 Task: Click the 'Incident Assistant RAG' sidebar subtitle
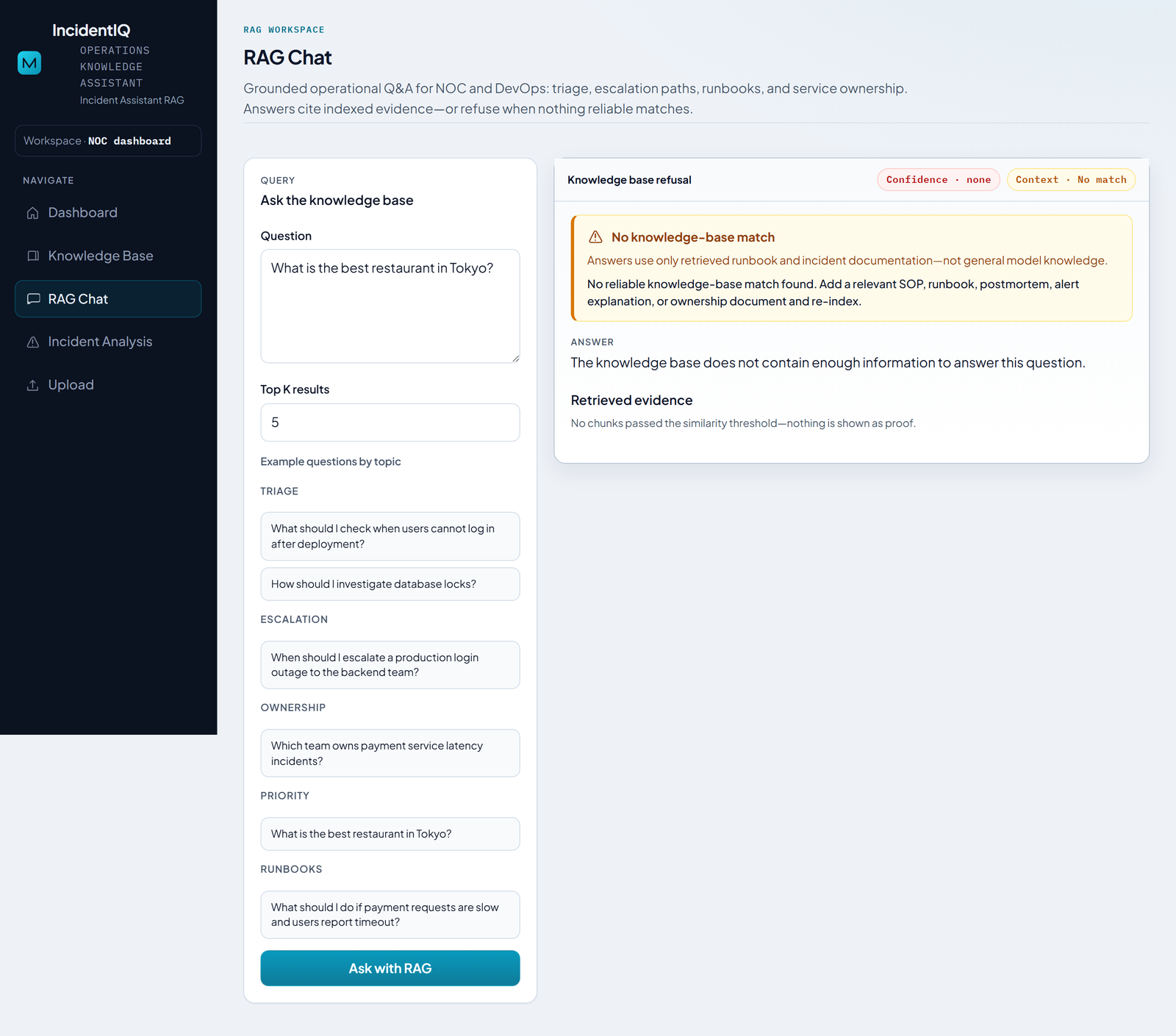point(132,100)
